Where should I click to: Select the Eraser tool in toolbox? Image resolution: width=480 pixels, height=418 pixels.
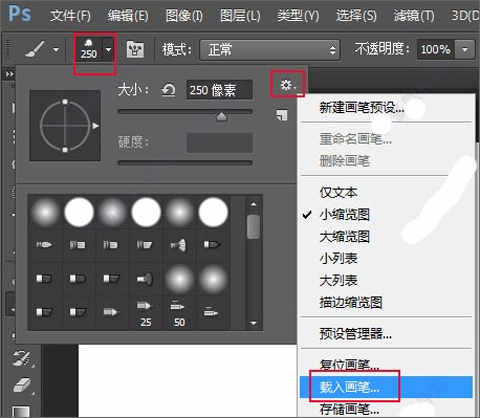click(23, 386)
